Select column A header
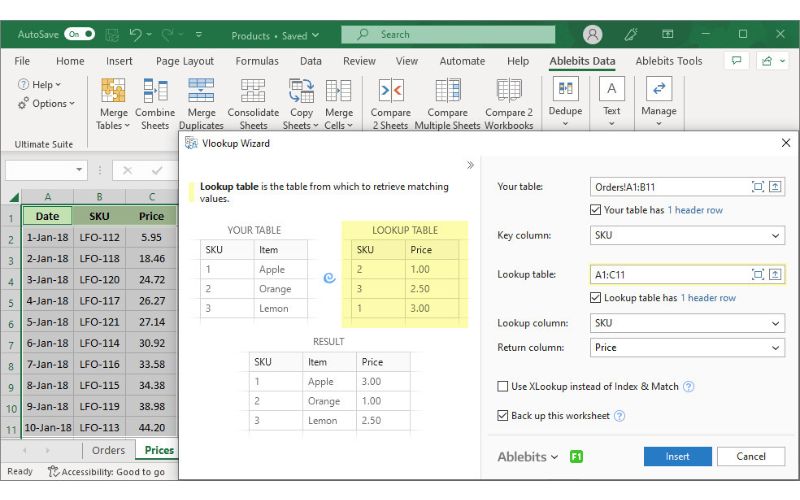800x500 pixels. pos(47,196)
